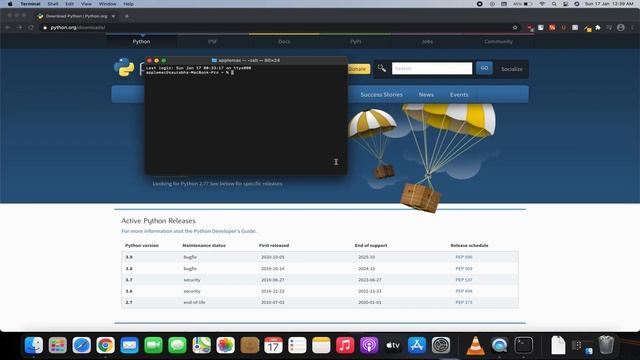The height and width of the screenshot is (360, 640).
Task: Switch to the Jobs site tab
Action: (x=427, y=41)
